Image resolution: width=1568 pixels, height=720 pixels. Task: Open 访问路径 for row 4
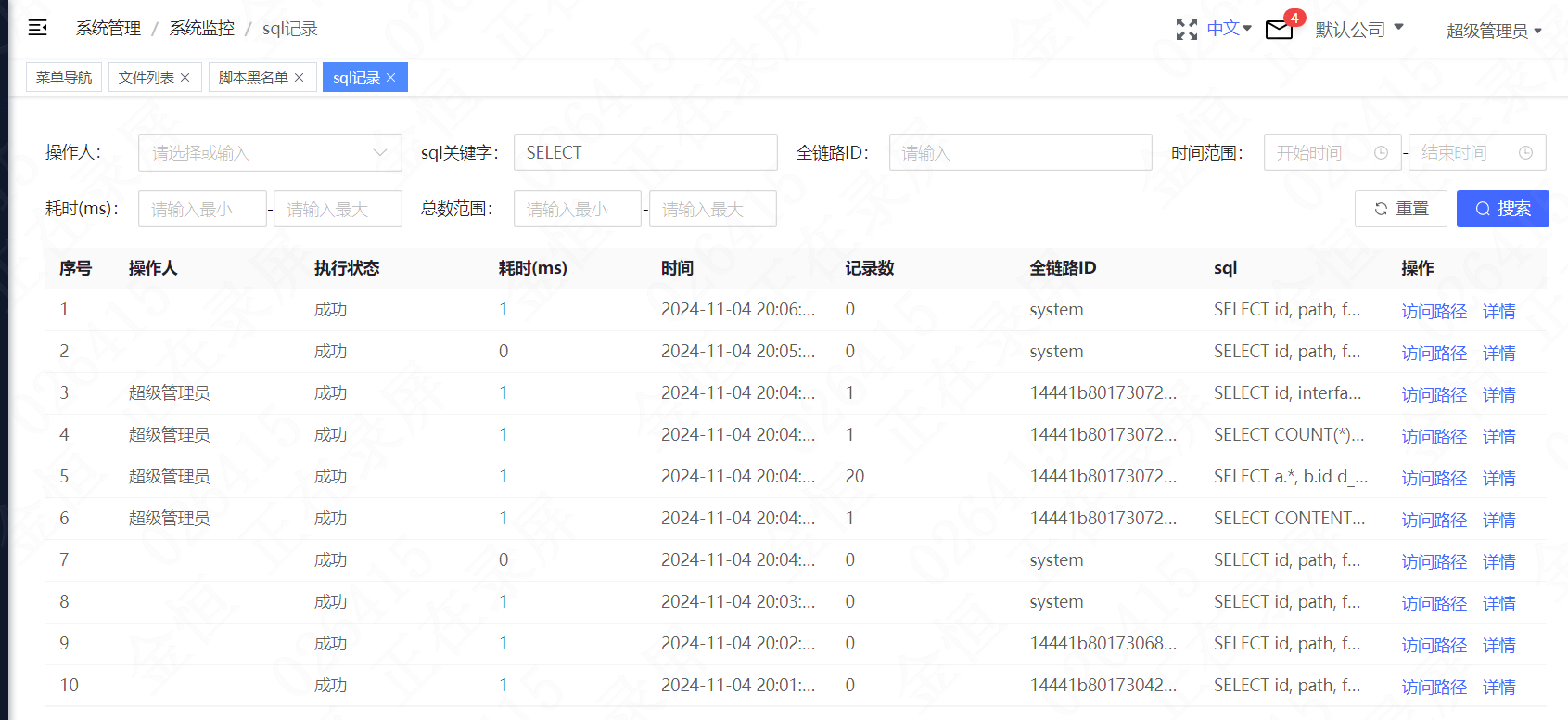click(1434, 437)
